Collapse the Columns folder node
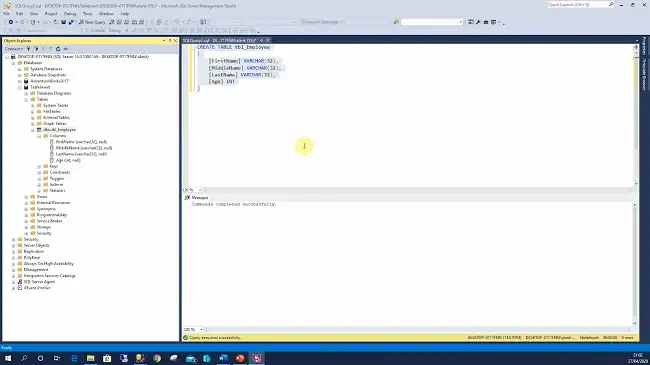The image size is (650, 365). (x=39, y=136)
